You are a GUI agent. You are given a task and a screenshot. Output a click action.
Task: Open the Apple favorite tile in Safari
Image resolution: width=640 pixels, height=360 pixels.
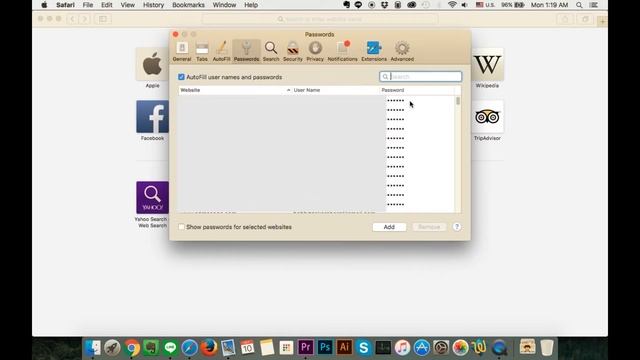[x=152, y=64]
